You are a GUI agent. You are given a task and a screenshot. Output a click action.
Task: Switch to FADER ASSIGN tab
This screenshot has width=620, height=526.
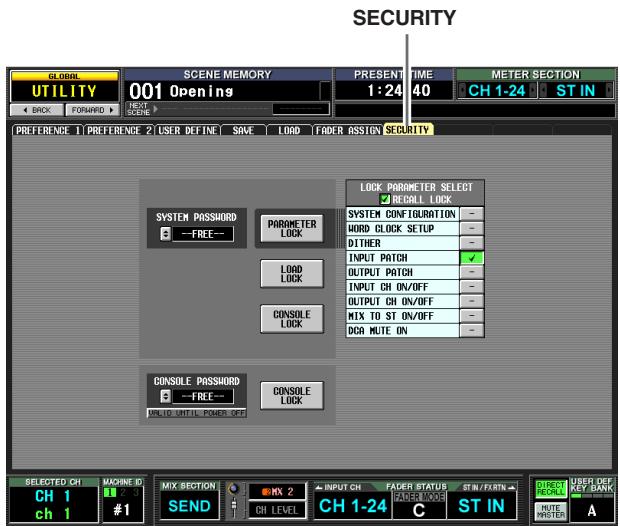point(348,131)
